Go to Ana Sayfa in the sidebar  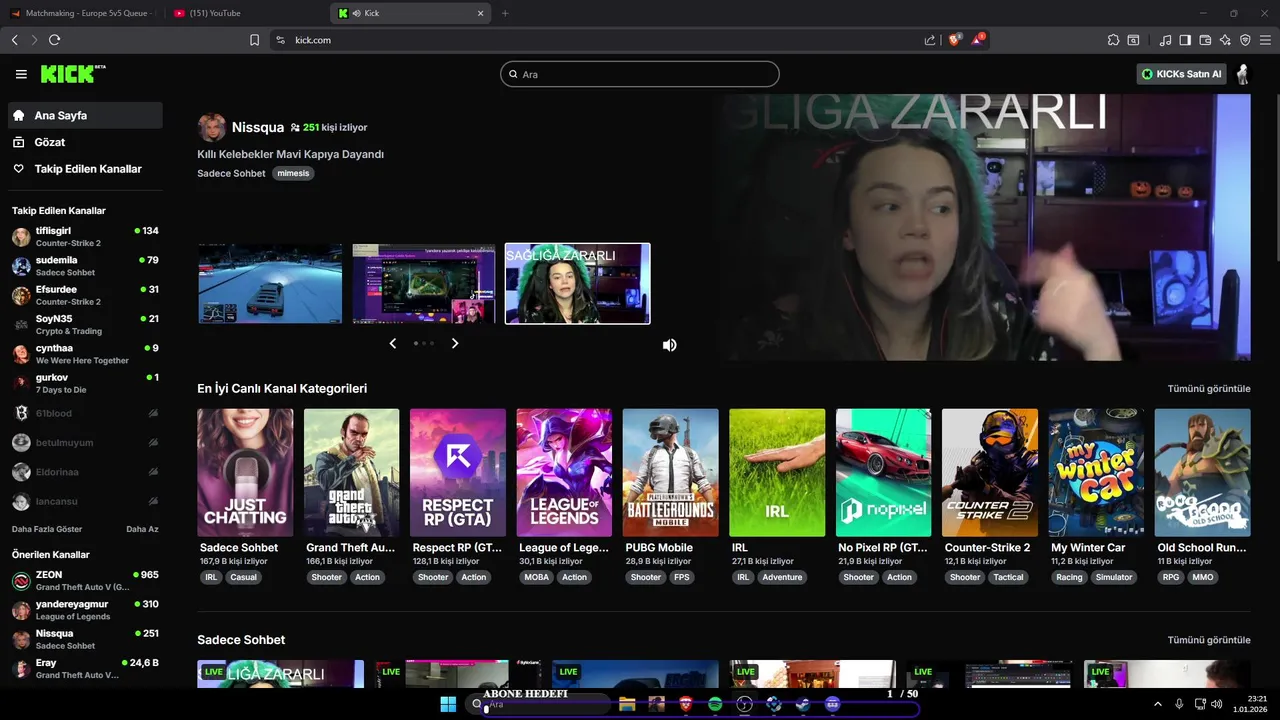click(84, 115)
